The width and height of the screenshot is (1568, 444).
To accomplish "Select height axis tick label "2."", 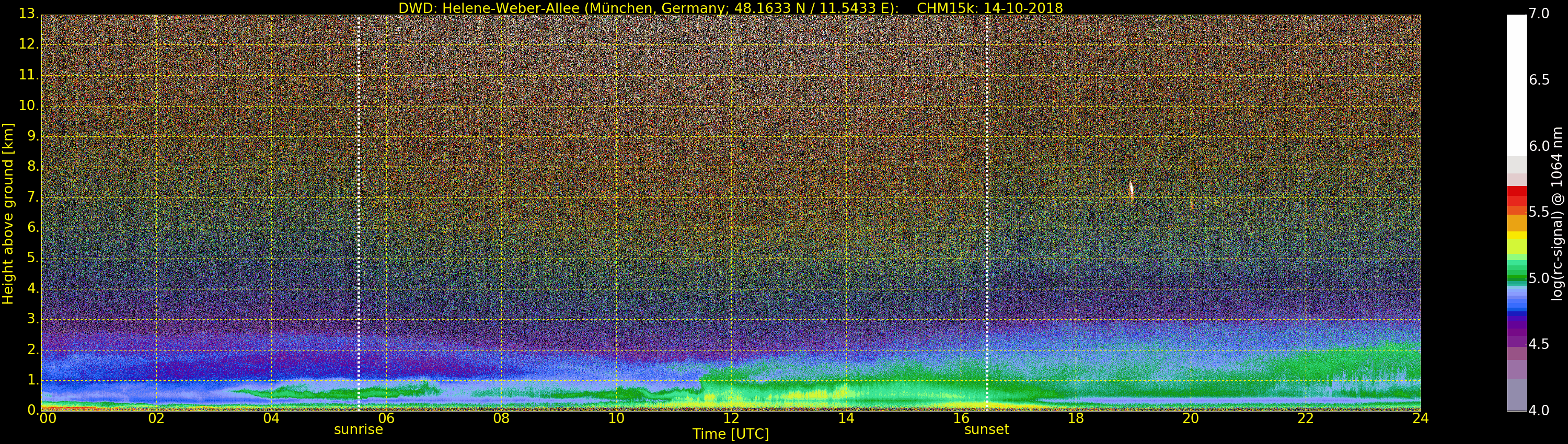I will coord(33,349).
